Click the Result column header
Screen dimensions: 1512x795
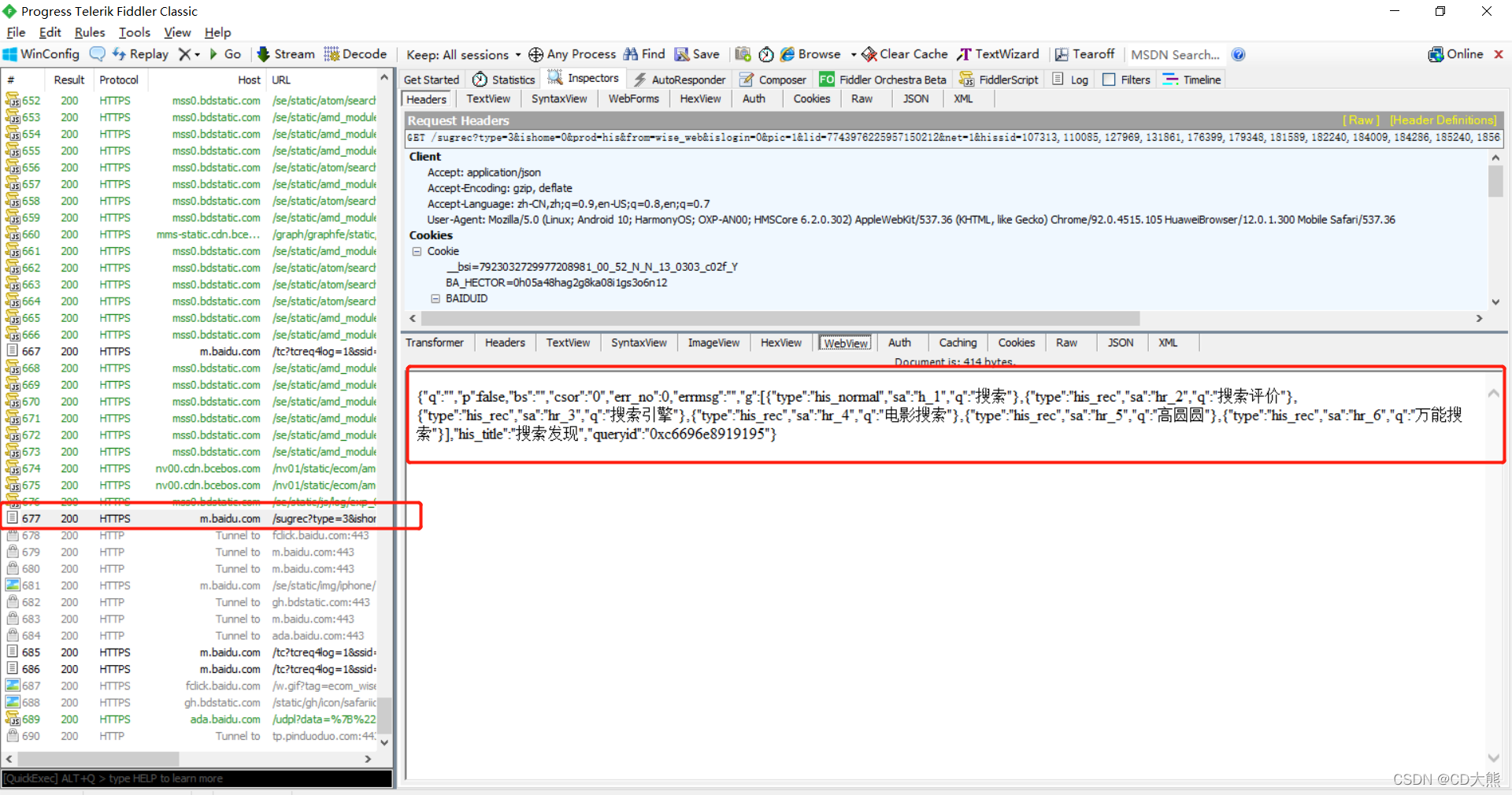tap(69, 80)
